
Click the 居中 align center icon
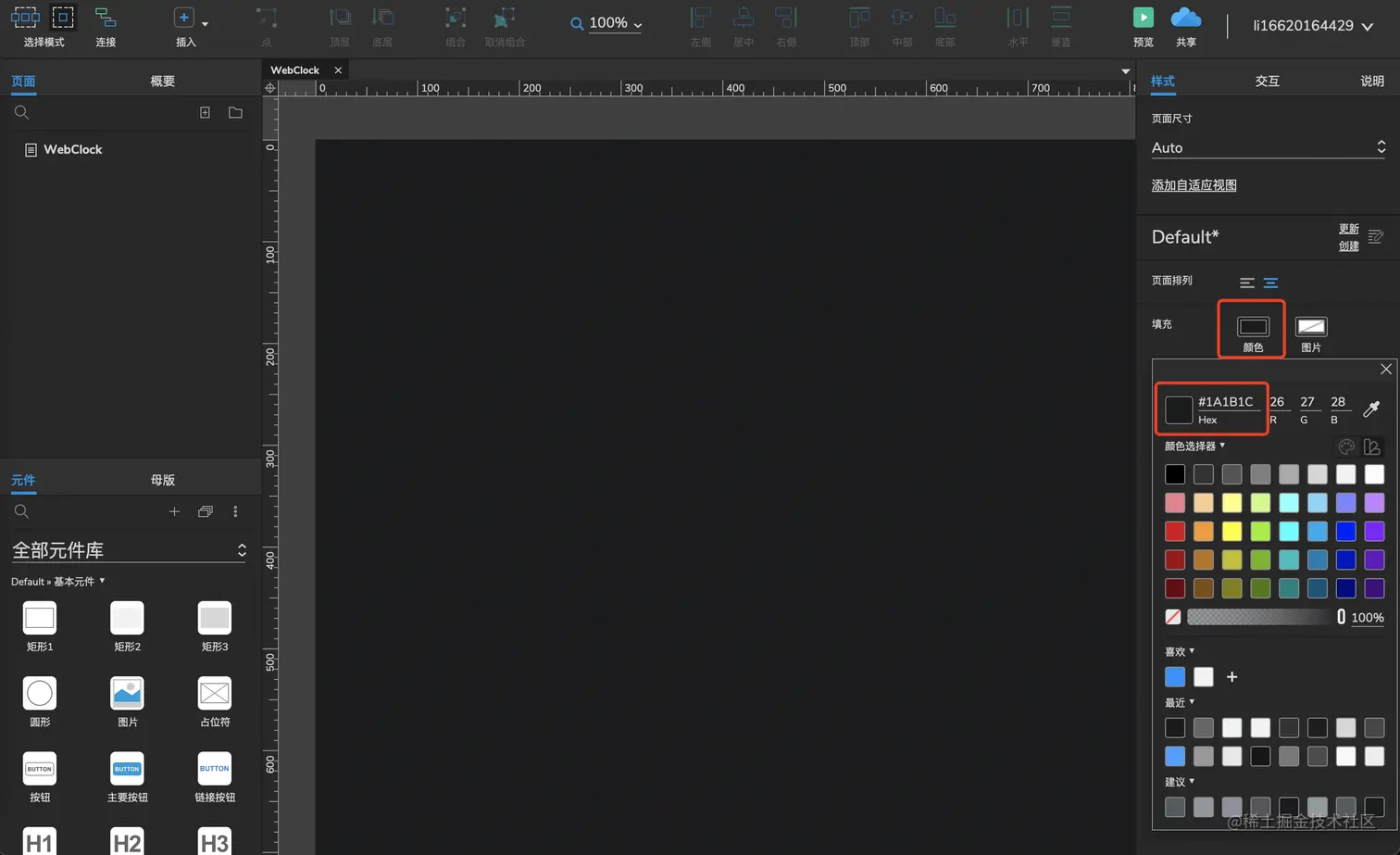coord(744,18)
